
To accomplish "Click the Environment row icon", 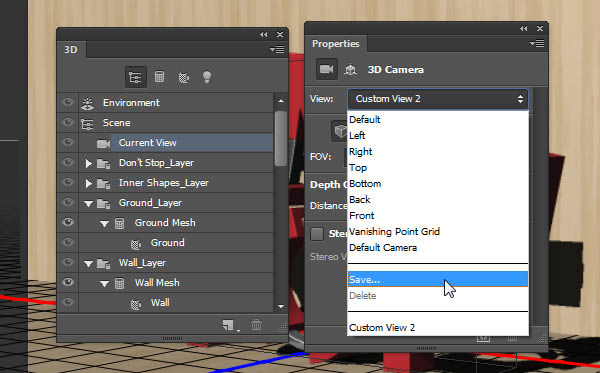I will (x=88, y=103).
